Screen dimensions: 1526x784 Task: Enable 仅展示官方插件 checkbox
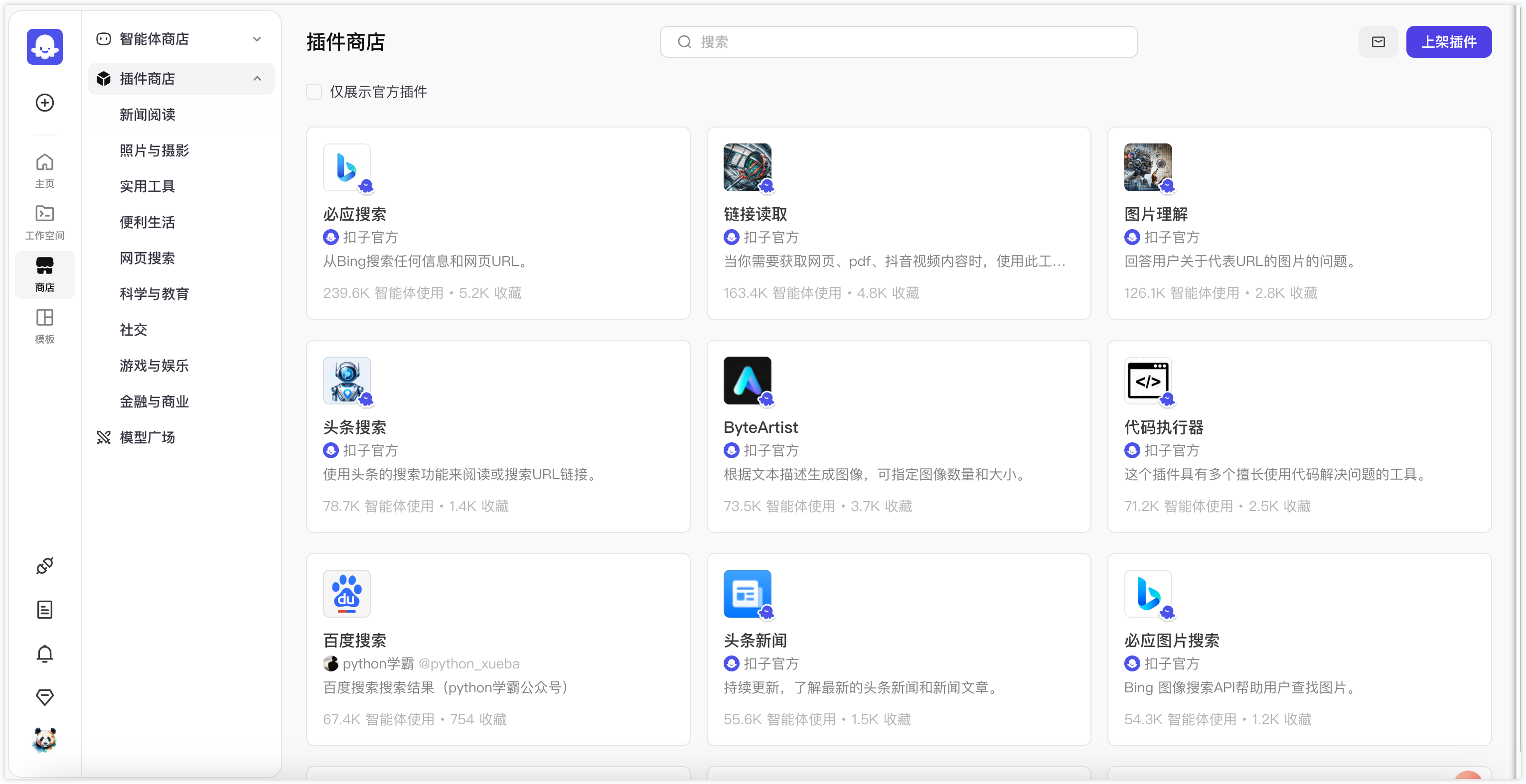[314, 92]
